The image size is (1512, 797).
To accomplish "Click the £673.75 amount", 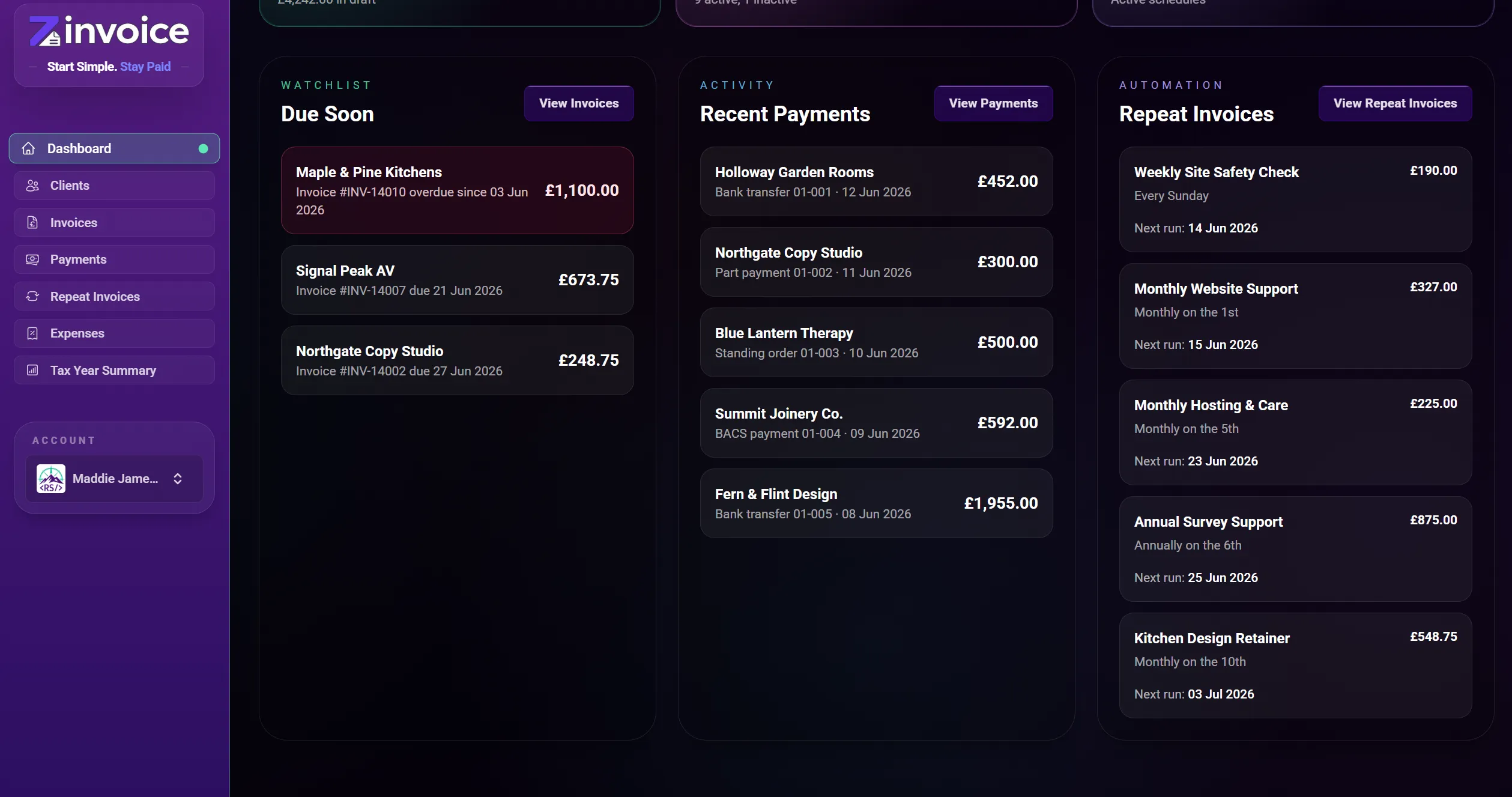I will [588, 280].
